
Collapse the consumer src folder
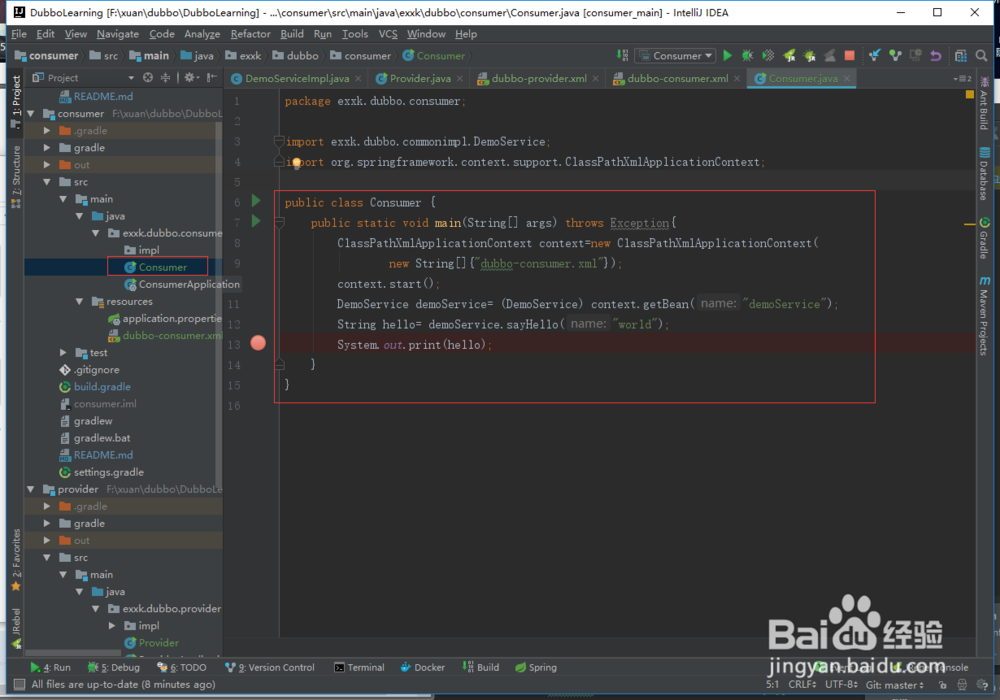(47, 182)
